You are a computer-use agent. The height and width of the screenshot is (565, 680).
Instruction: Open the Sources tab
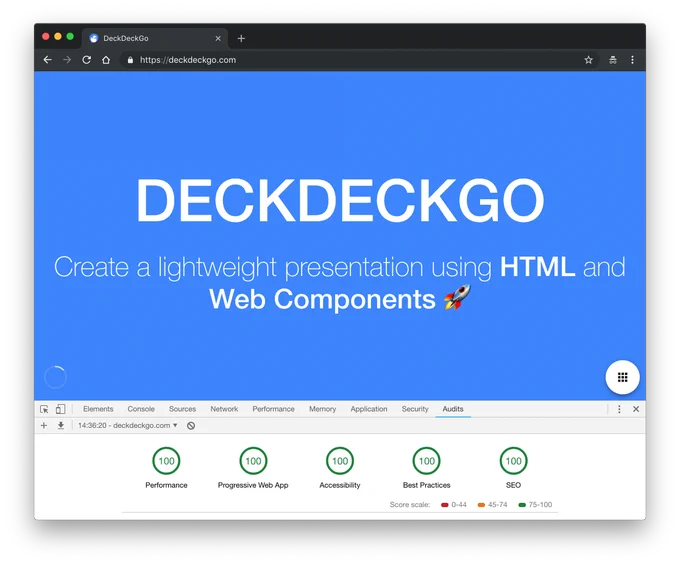coord(182,409)
